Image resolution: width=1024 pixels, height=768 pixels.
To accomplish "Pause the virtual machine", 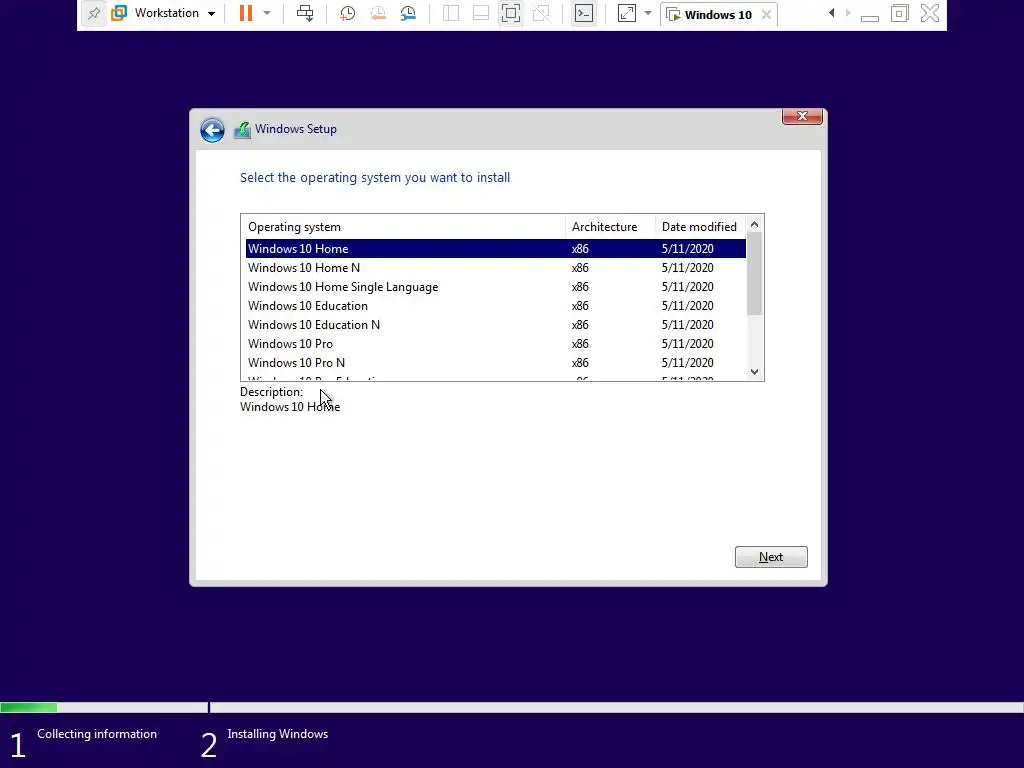I will [246, 13].
